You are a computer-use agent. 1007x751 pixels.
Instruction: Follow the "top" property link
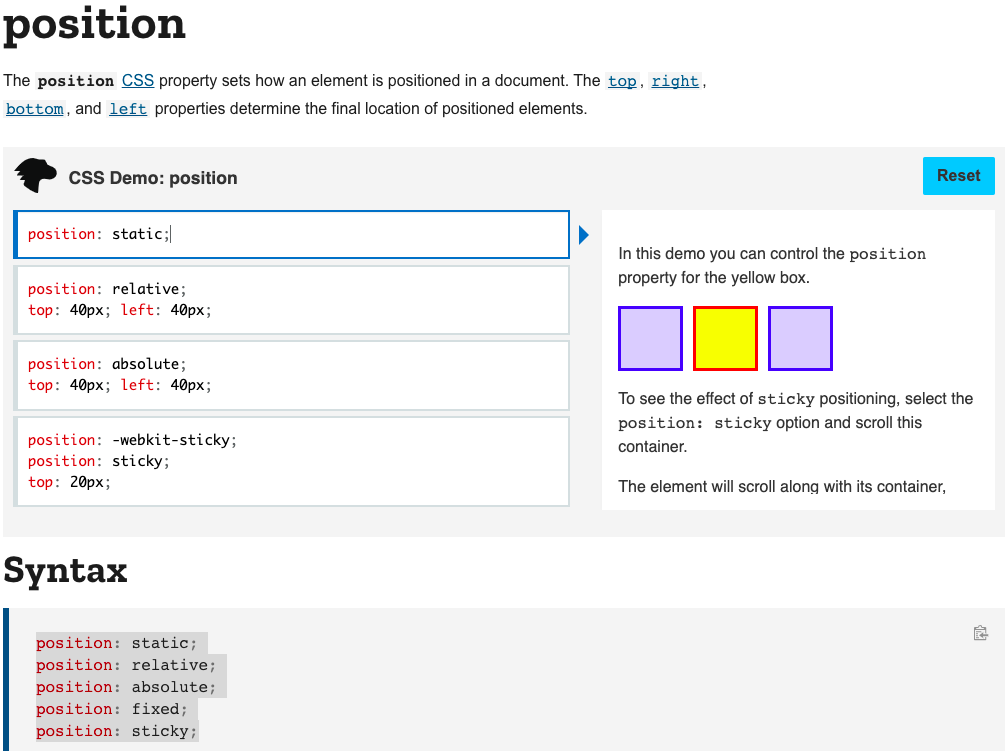[622, 81]
